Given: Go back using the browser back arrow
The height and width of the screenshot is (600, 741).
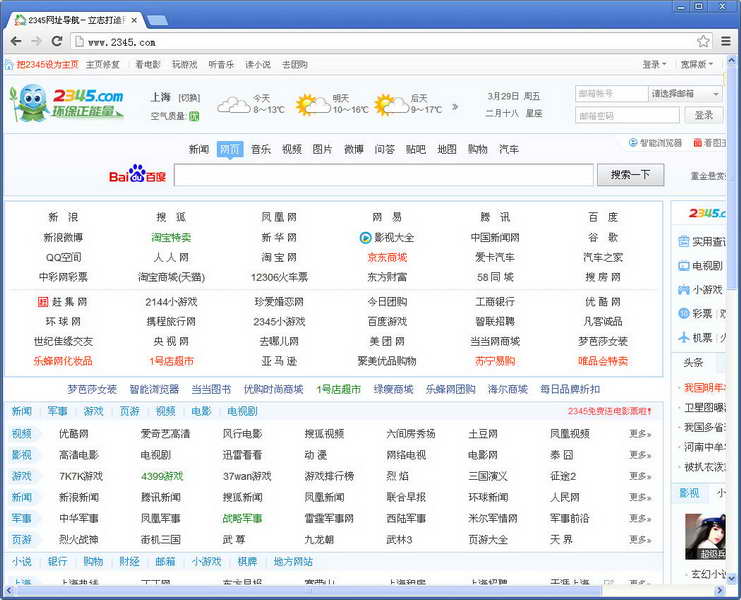Looking at the screenshot, I should (16, 42).
